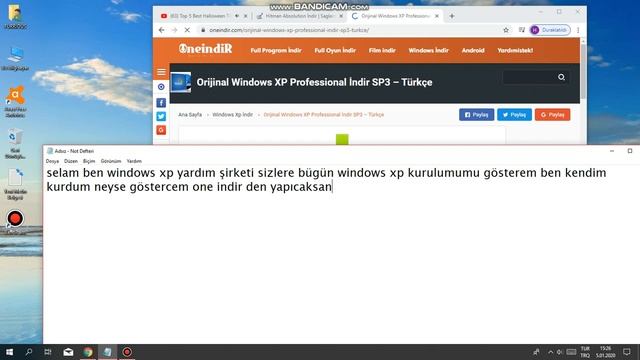Select the Bandicam desktop shortcut
Screen dimensions: 640x360
point(16,222)
